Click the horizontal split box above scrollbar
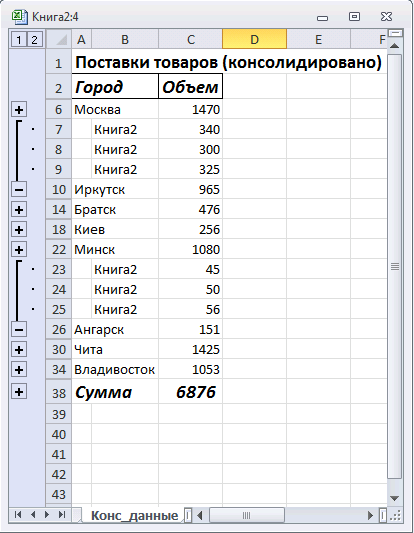414x533 pixels. tap(395, 33)
